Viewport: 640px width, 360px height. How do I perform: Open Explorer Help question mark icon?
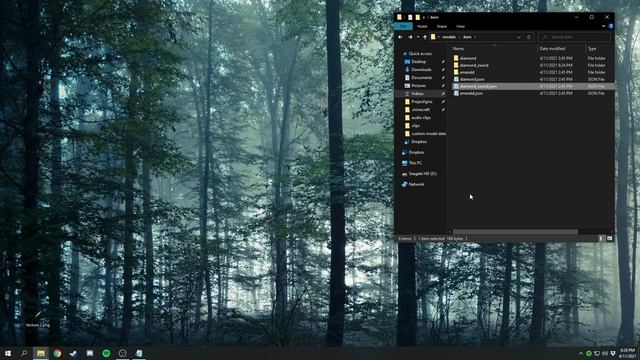611,26
